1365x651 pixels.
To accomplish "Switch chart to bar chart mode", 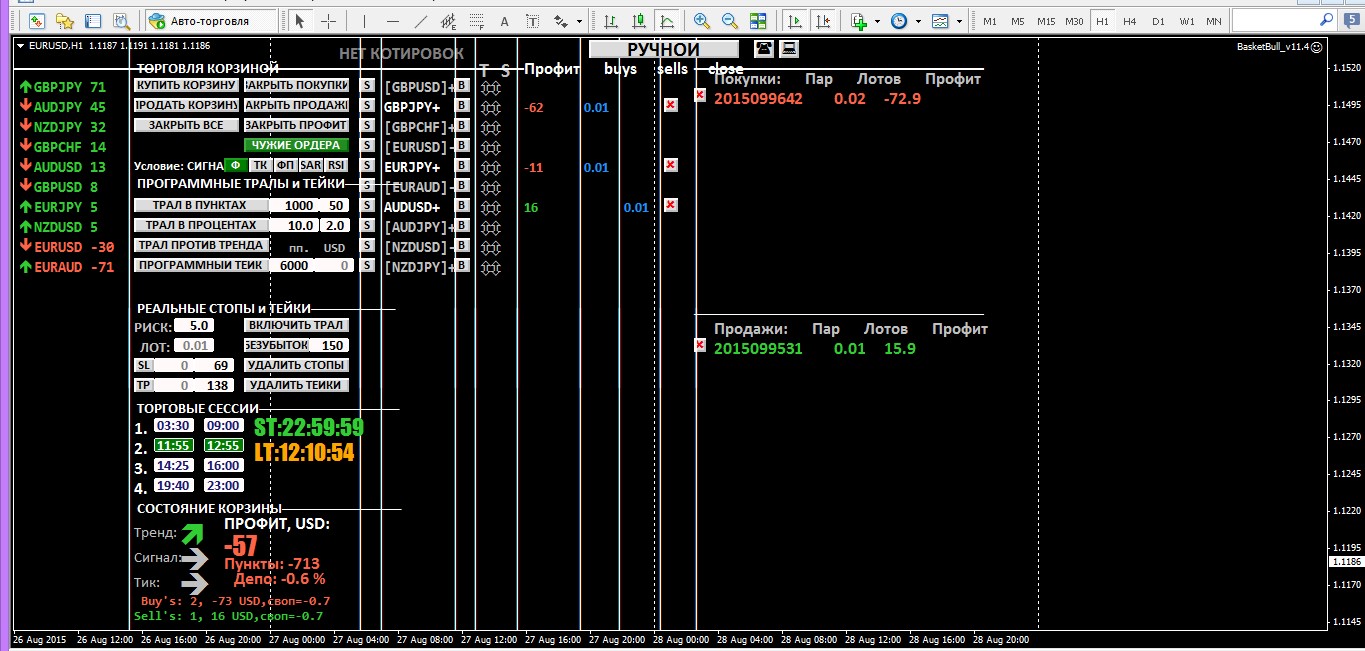I will (610, 20).
